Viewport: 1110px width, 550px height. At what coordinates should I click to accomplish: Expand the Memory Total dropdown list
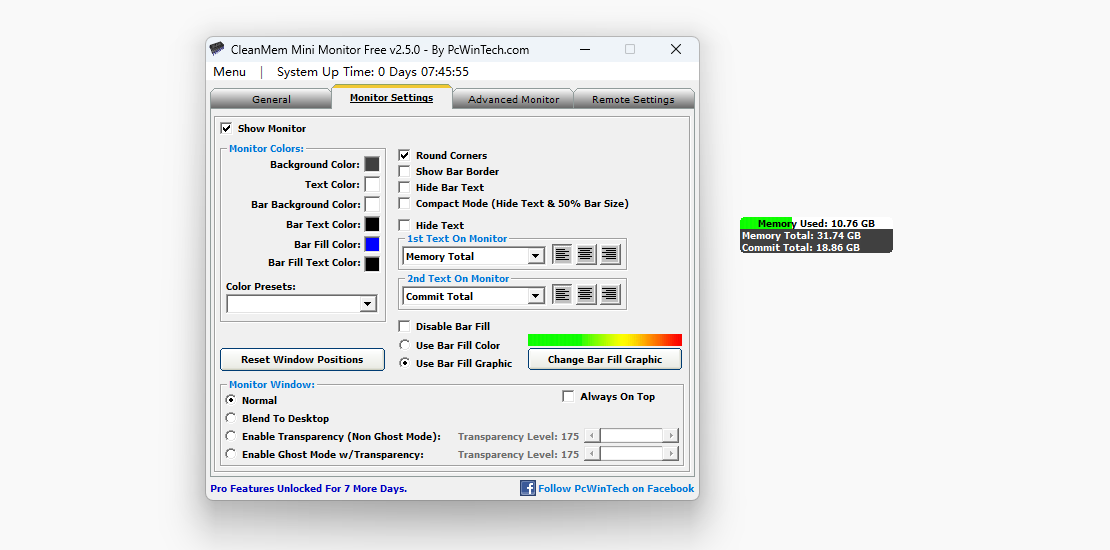tap(535, 256)
